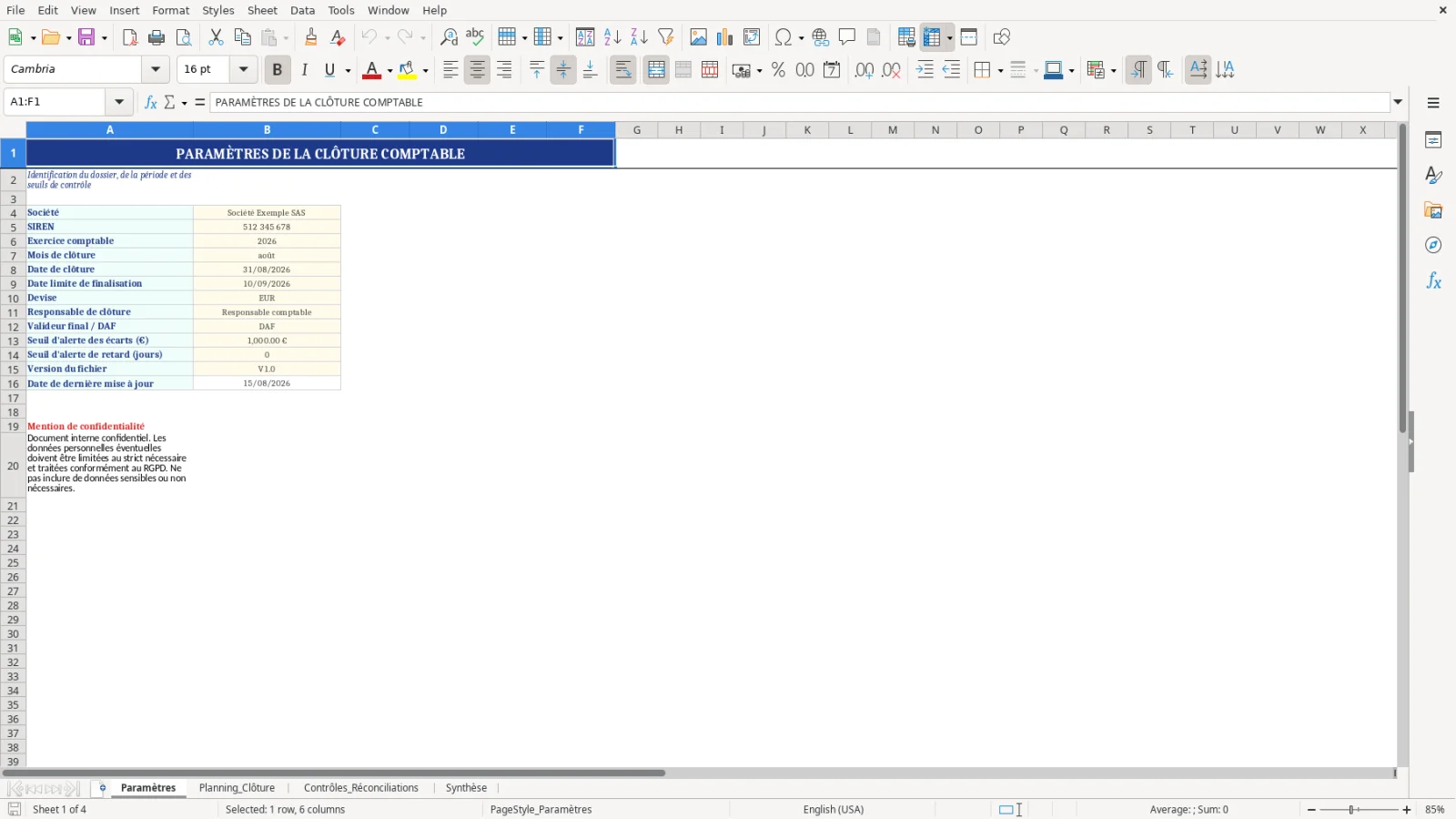Open font size dropdown list

pyautogui.click(x=243, y=69)
